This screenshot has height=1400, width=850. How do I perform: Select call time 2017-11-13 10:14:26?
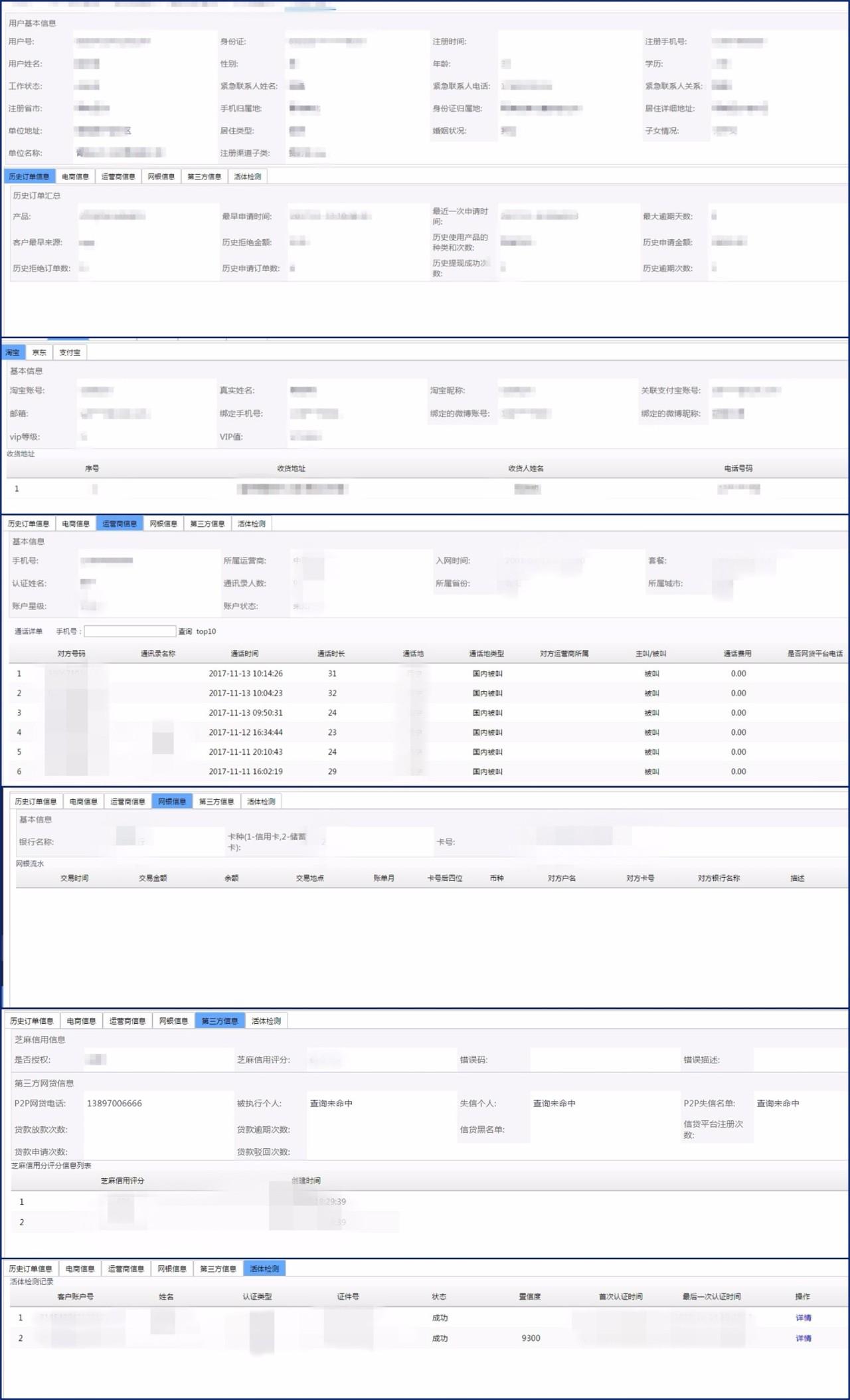[246, 674]
